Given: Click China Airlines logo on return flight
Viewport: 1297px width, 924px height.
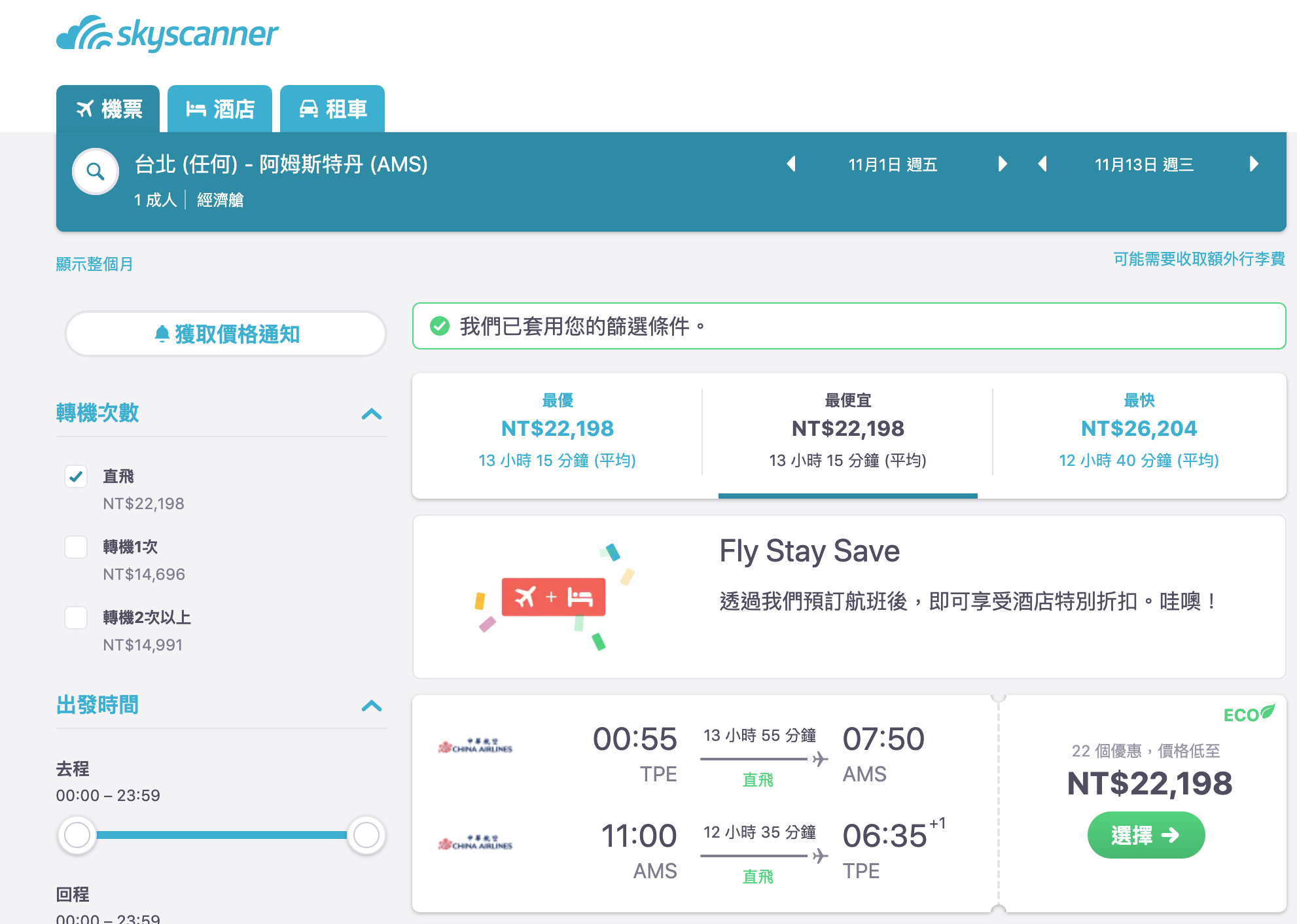Looking at the screenshot, I should (475, 843).
